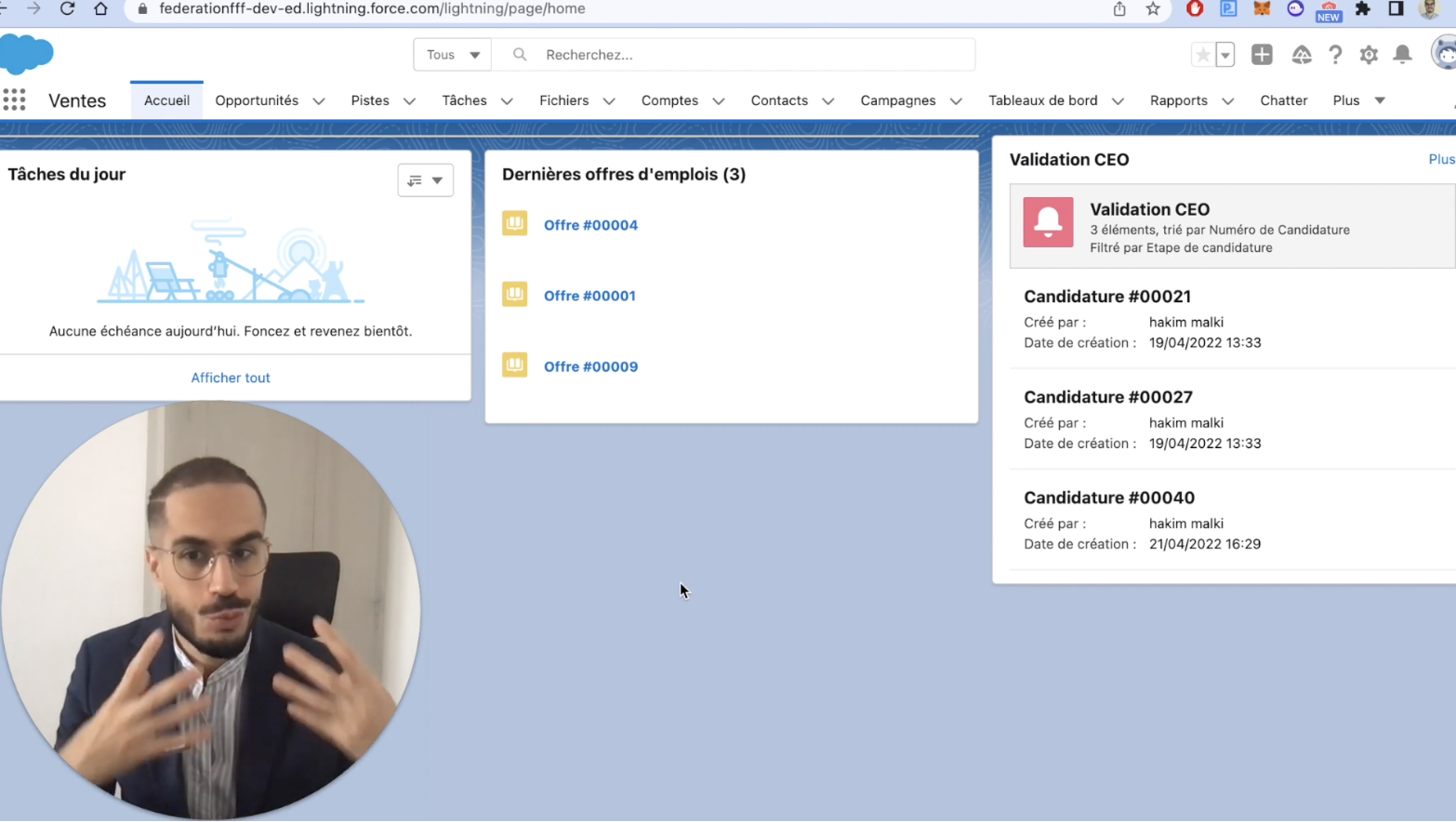
Task: Expand the Opportunités tab chevron
Action: (319, 101)
